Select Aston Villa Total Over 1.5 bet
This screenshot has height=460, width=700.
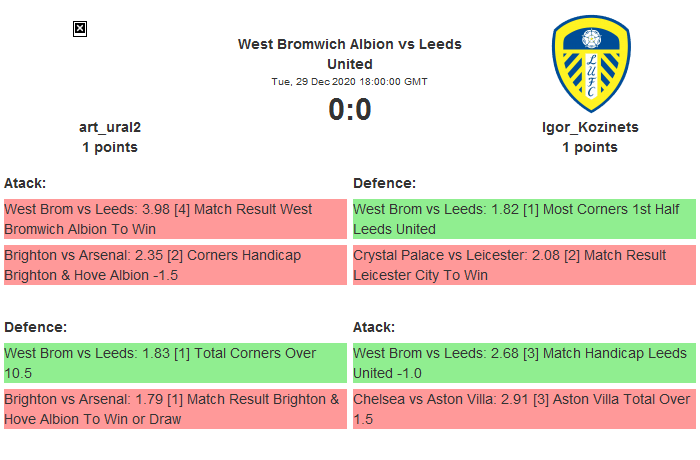pyautogui.click(x=524, y=409)
